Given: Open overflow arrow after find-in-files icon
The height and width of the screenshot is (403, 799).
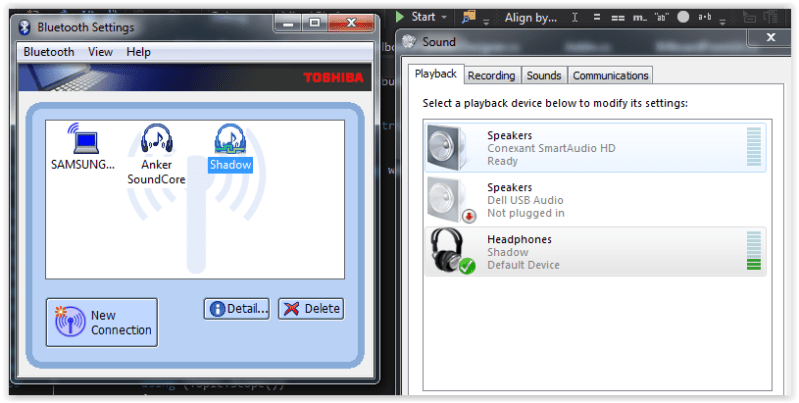Looking at the screenshot, I should [486, 21].
